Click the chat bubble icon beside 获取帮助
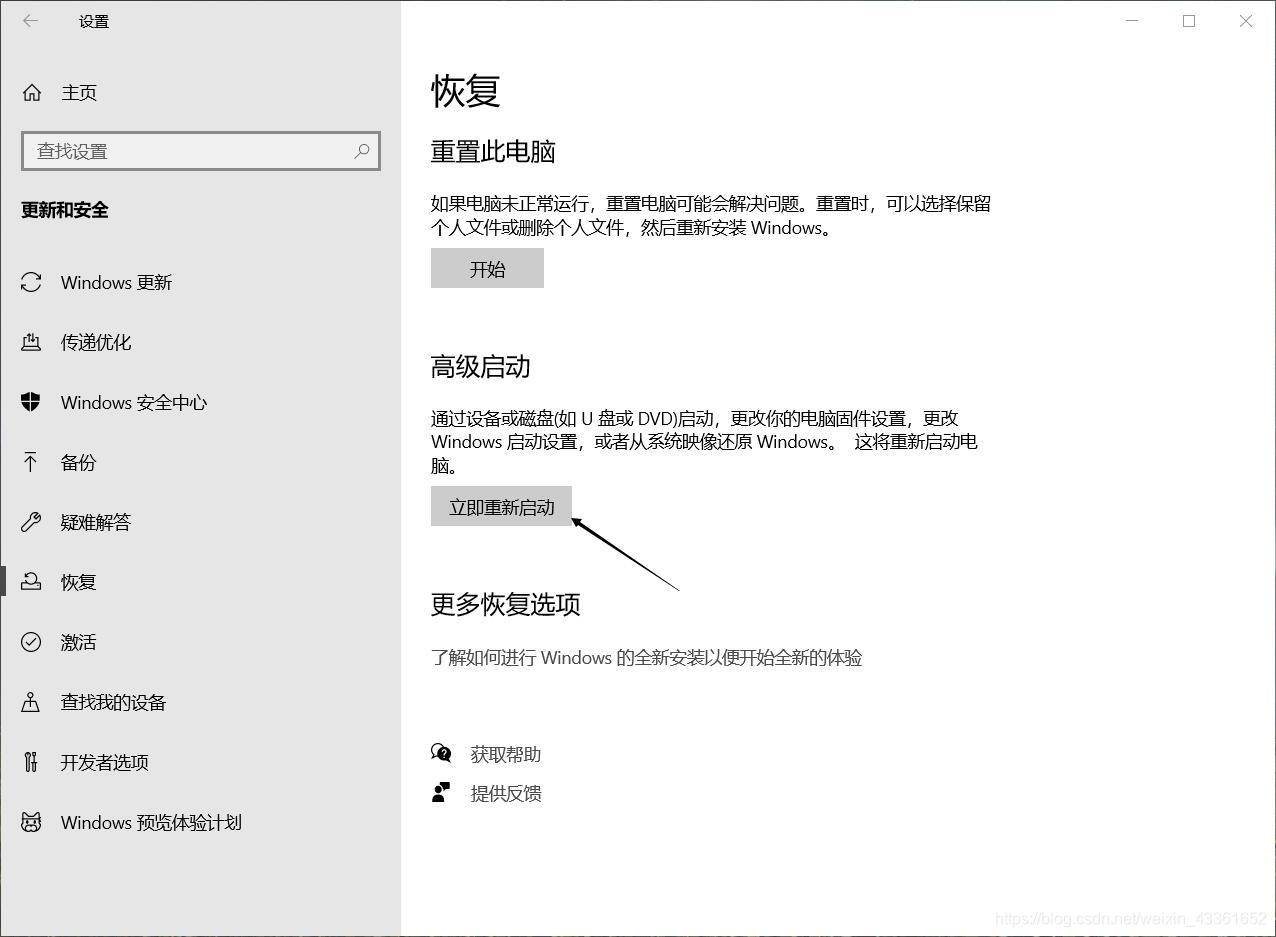Viewport: 1276px width, 937px height. tap(441, 753)
